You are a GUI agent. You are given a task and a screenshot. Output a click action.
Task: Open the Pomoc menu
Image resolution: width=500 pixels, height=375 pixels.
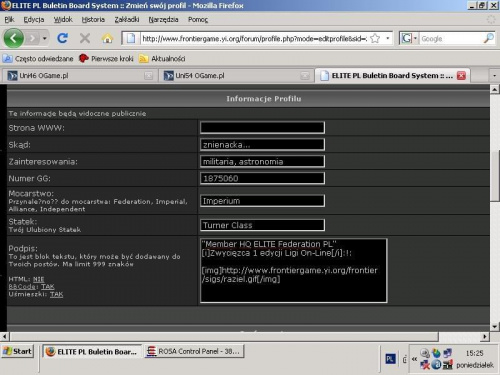pos(198,20)
